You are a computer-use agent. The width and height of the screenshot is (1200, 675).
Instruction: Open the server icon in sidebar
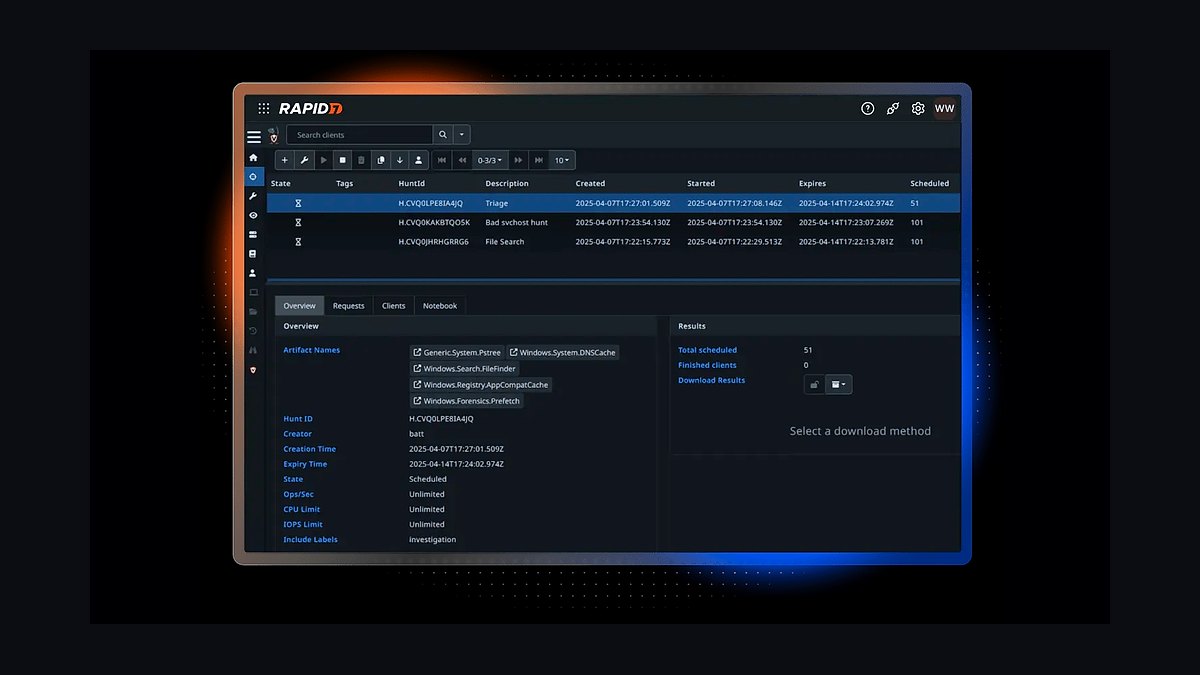[x=253, y=234]
